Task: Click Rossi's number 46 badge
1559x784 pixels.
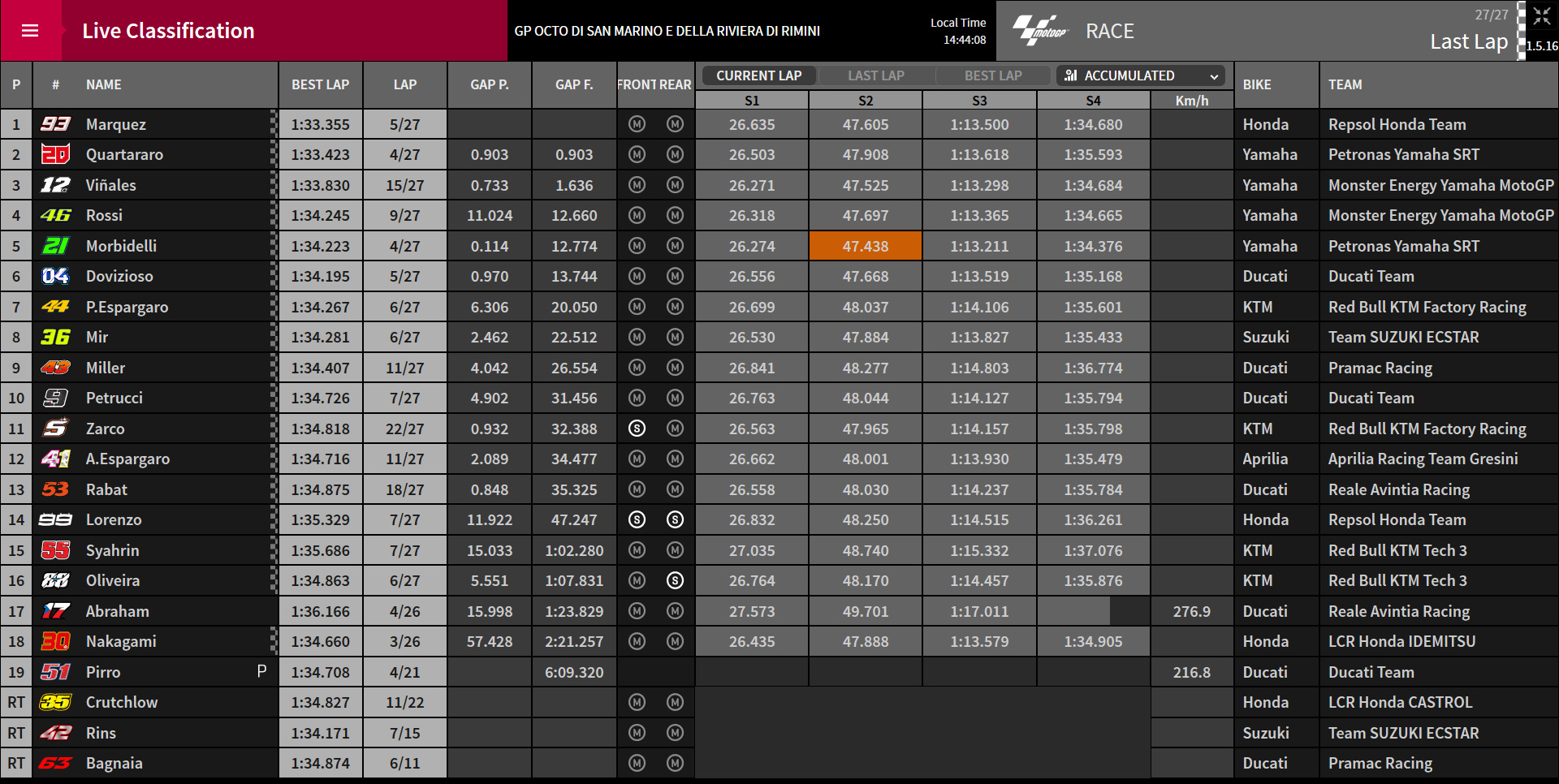Action: (x=56, y=215)
